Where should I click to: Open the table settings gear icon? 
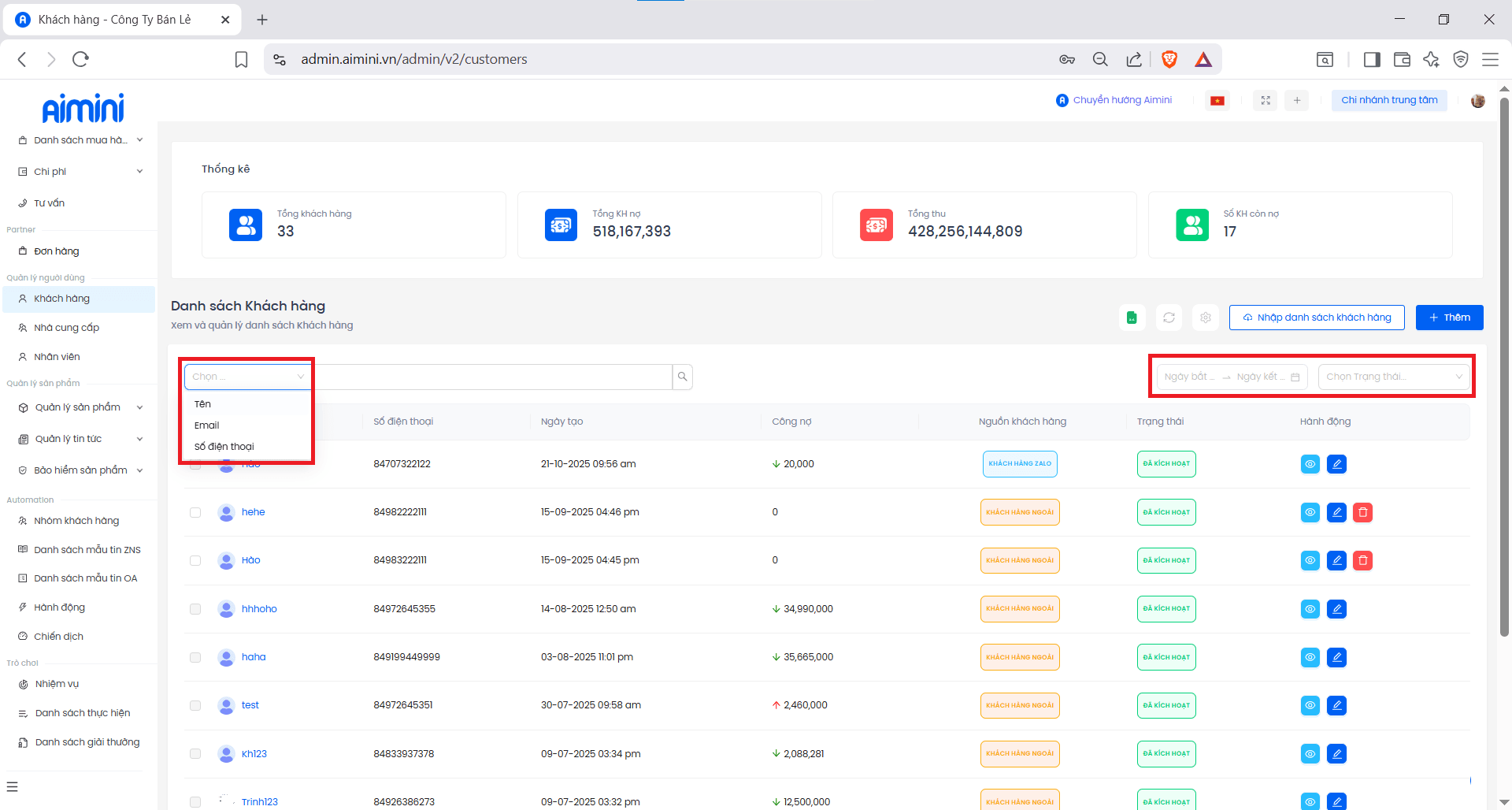point(1205,318)
